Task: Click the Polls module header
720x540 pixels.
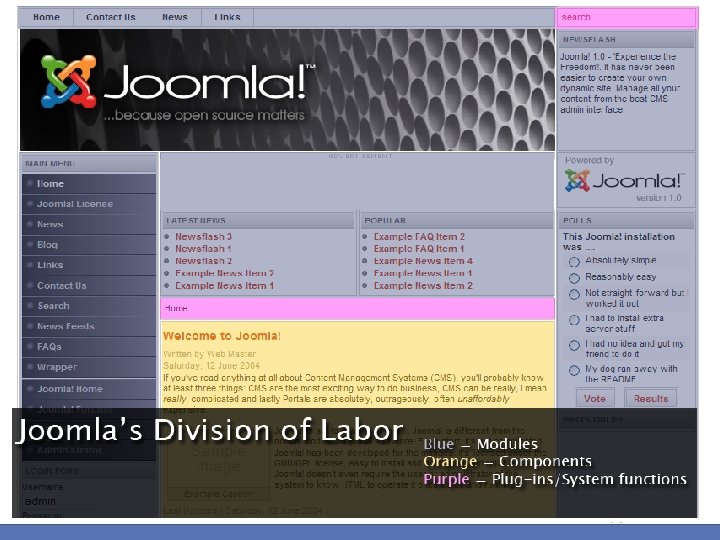Action: pos(626,220)
